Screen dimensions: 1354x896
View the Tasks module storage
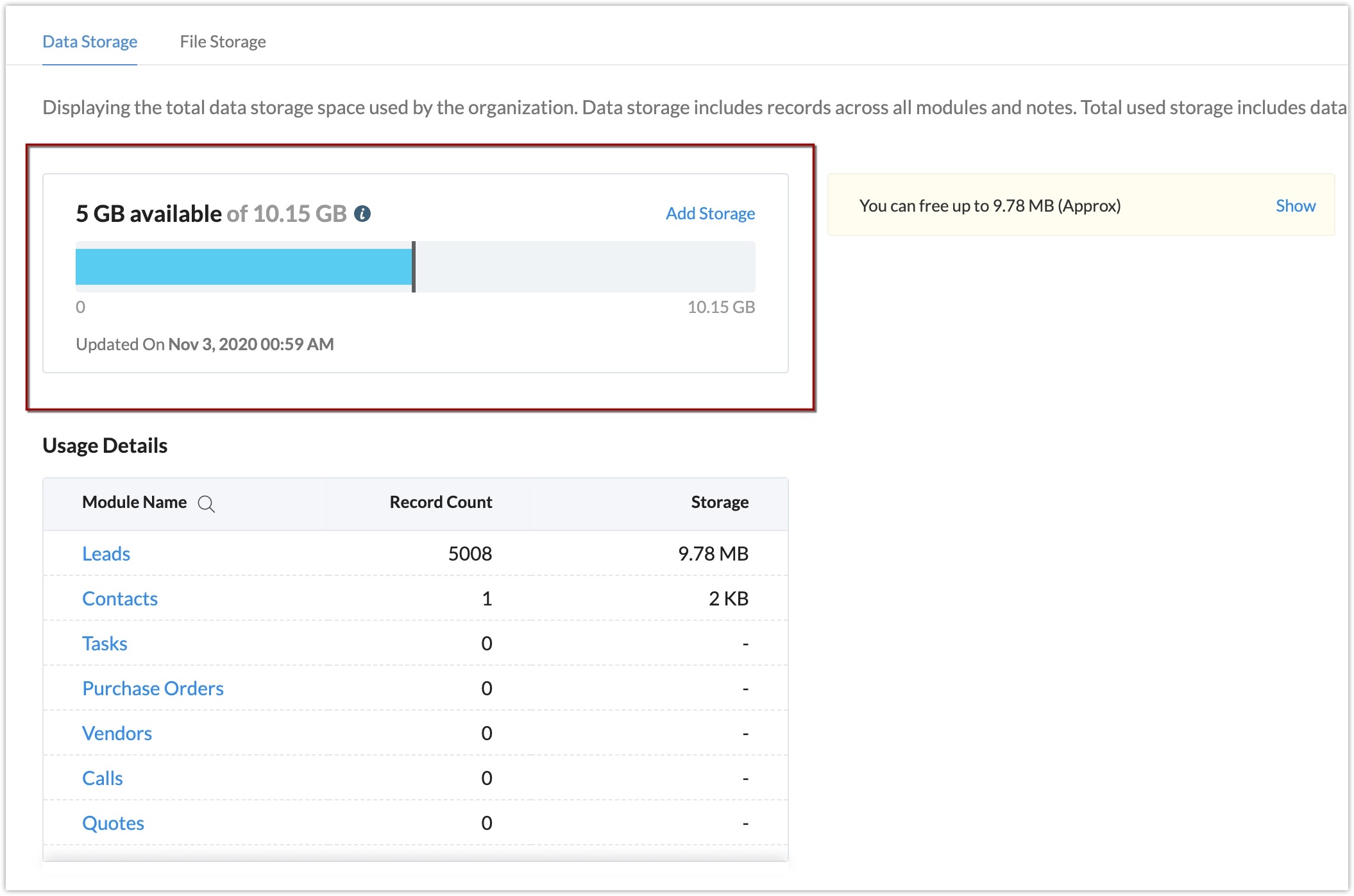pyautogui.click(x=105, y=643)
